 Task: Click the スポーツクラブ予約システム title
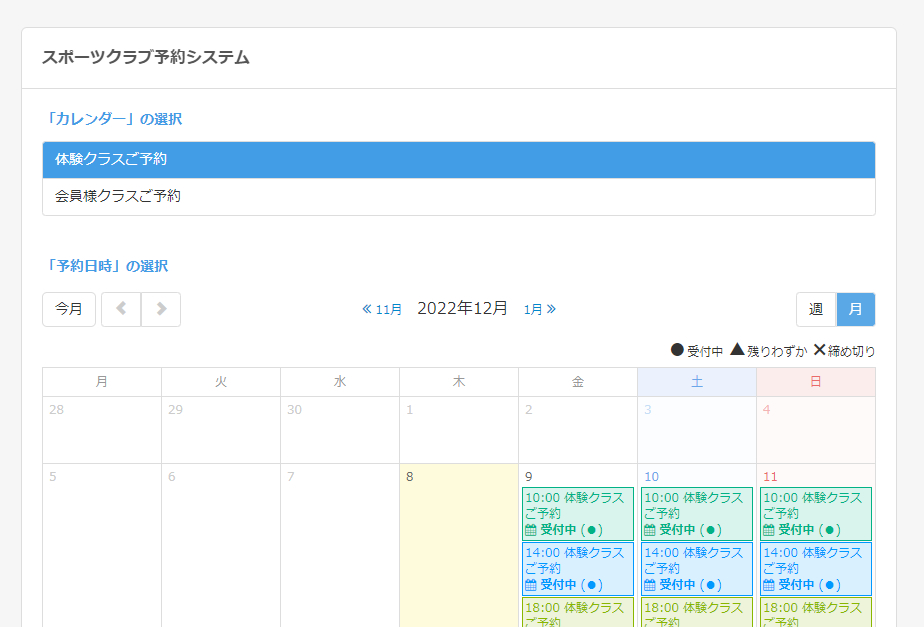point(146,58)
